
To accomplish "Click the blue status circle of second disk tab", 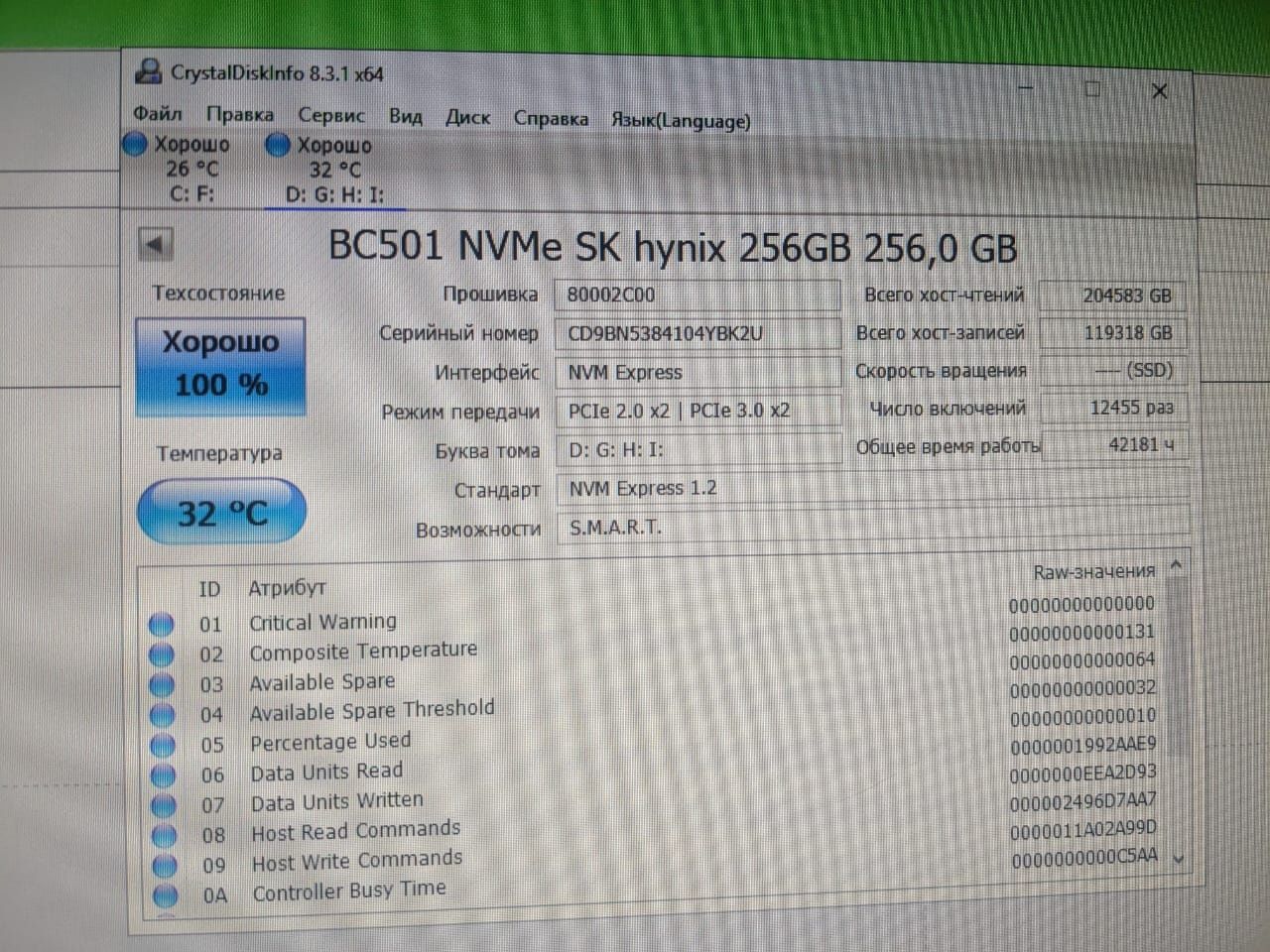I will pos(279,146).
